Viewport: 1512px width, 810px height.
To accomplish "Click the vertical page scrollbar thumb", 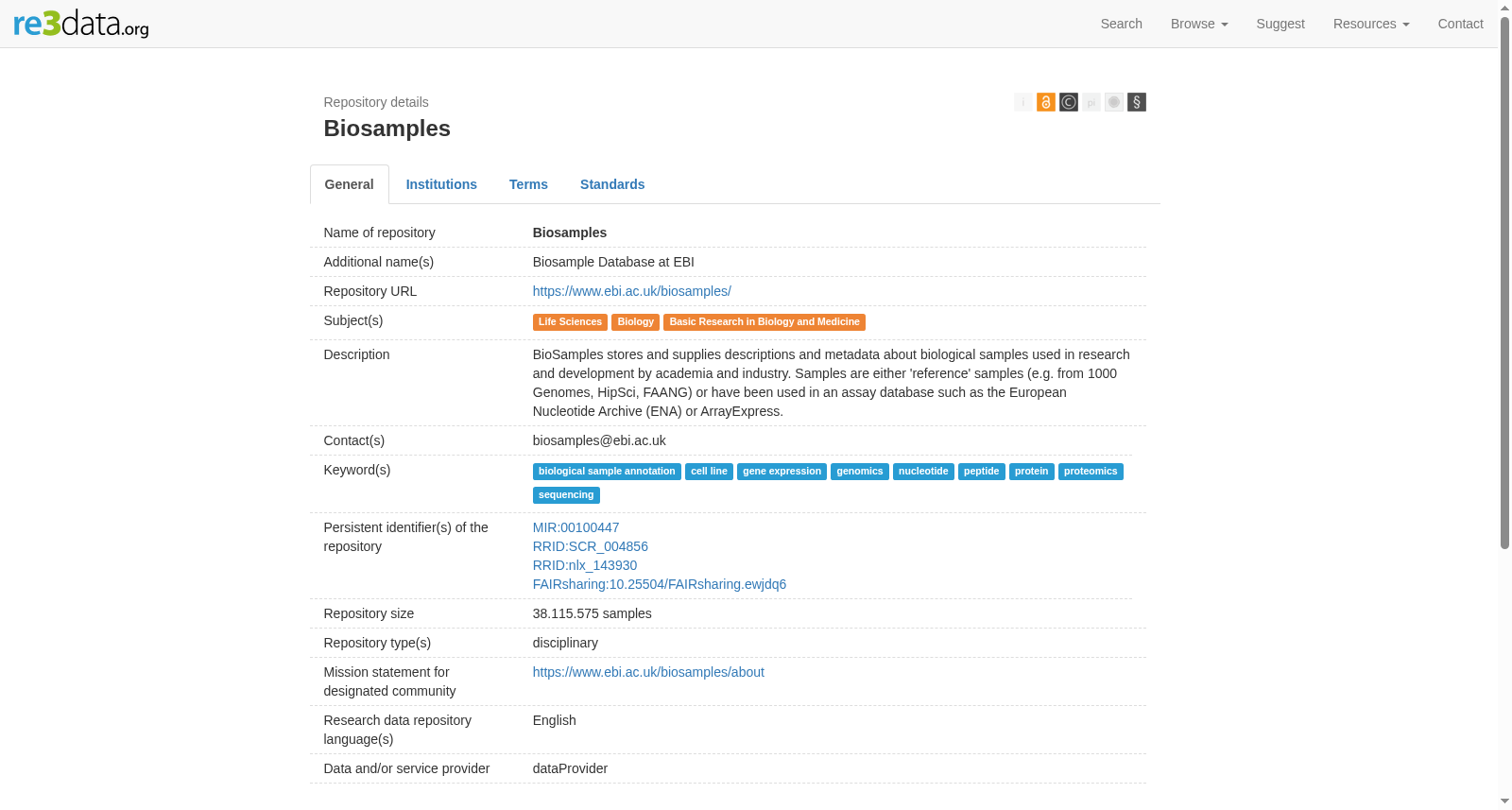I will point(1504,282).
